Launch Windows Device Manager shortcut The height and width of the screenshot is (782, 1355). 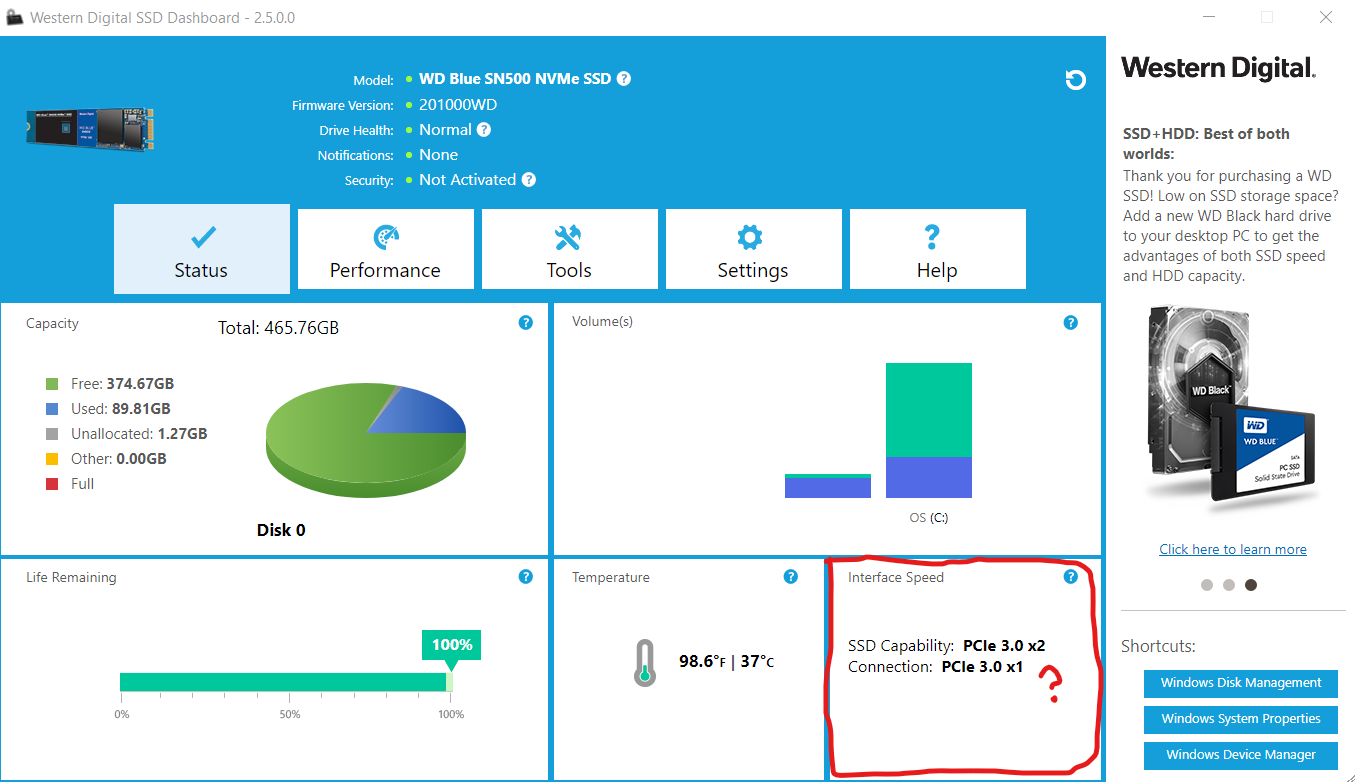click(1241, 755)
